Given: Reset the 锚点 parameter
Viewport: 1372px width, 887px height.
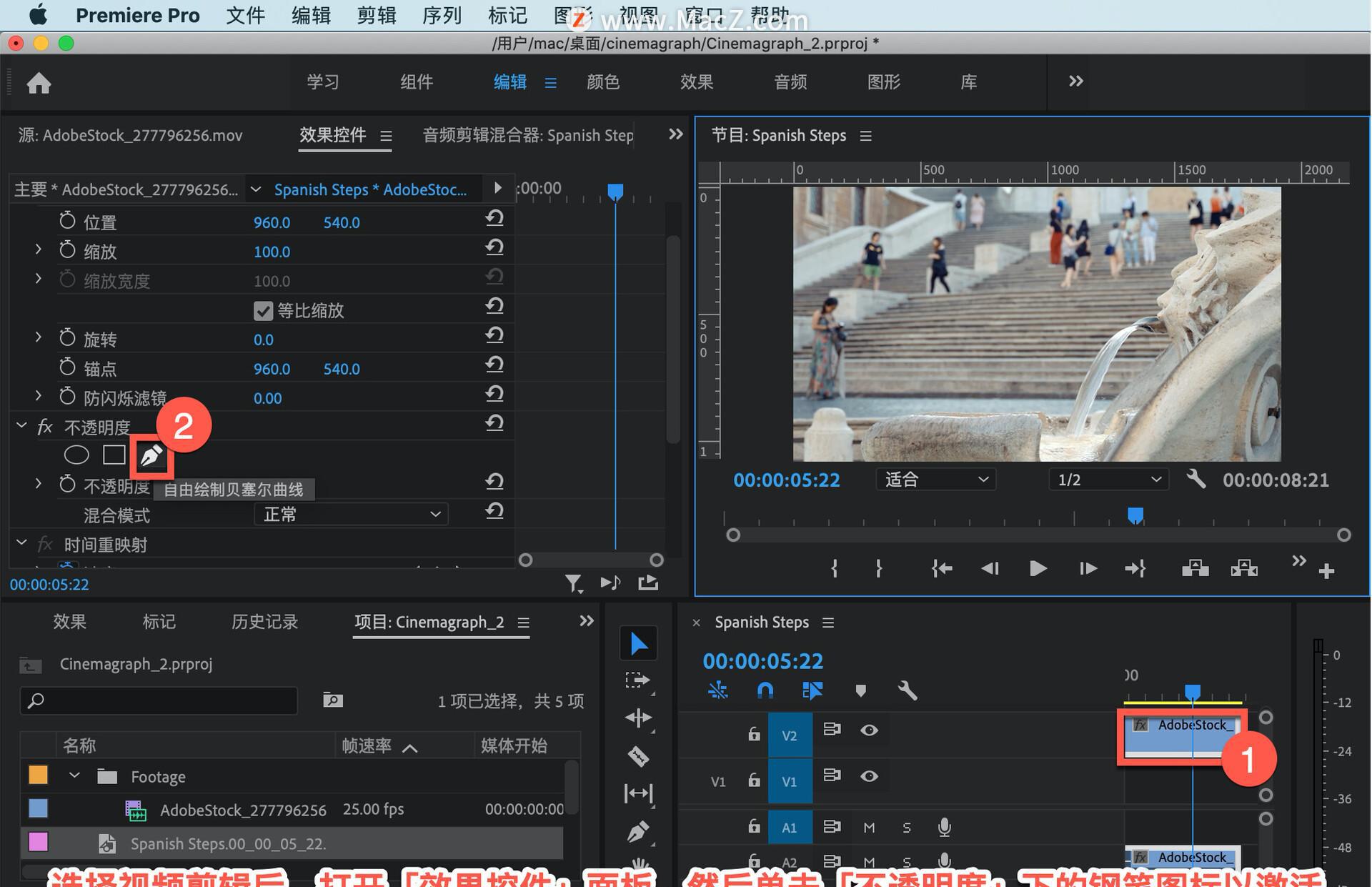Looking at the screenshot, I should [x=494, y=365].
